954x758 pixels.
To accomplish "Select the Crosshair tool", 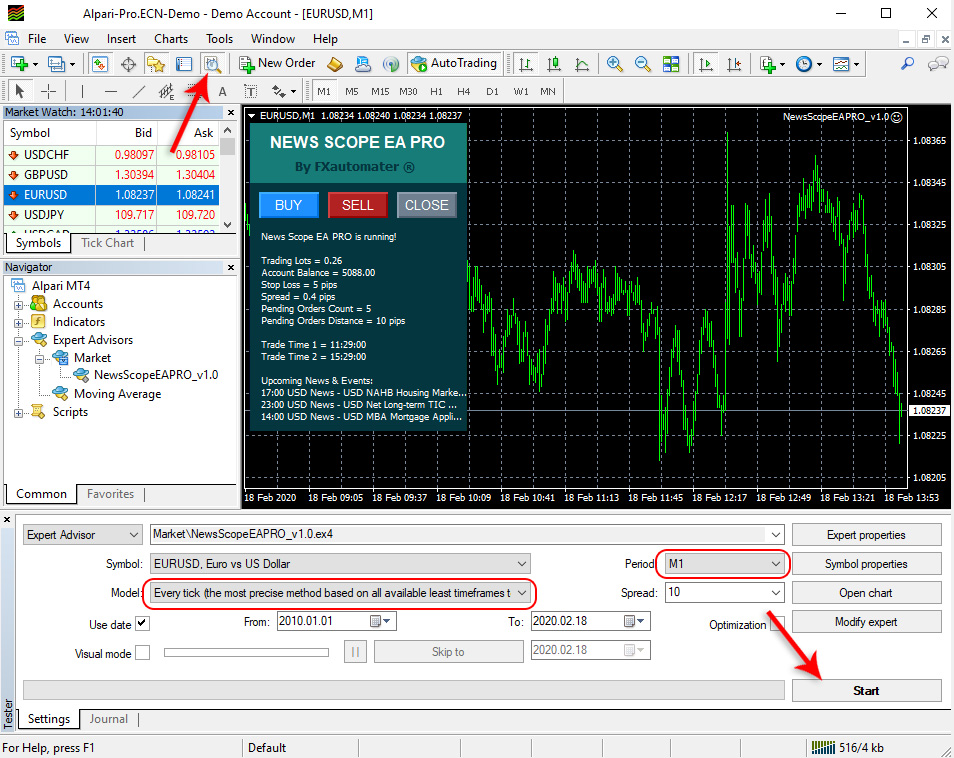I will pyautogui.click(x=48, y=91).
